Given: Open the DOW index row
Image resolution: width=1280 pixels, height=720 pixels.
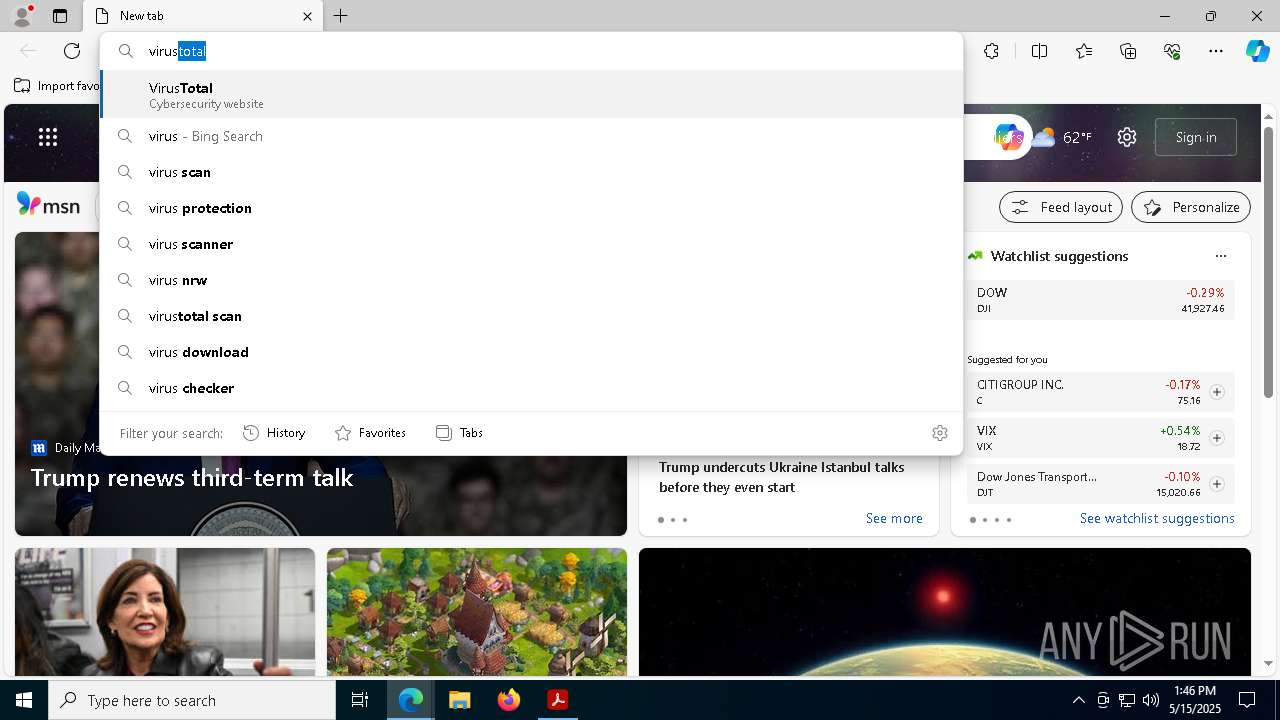Looking at the screenshot, I should (x=1100, y=300).
